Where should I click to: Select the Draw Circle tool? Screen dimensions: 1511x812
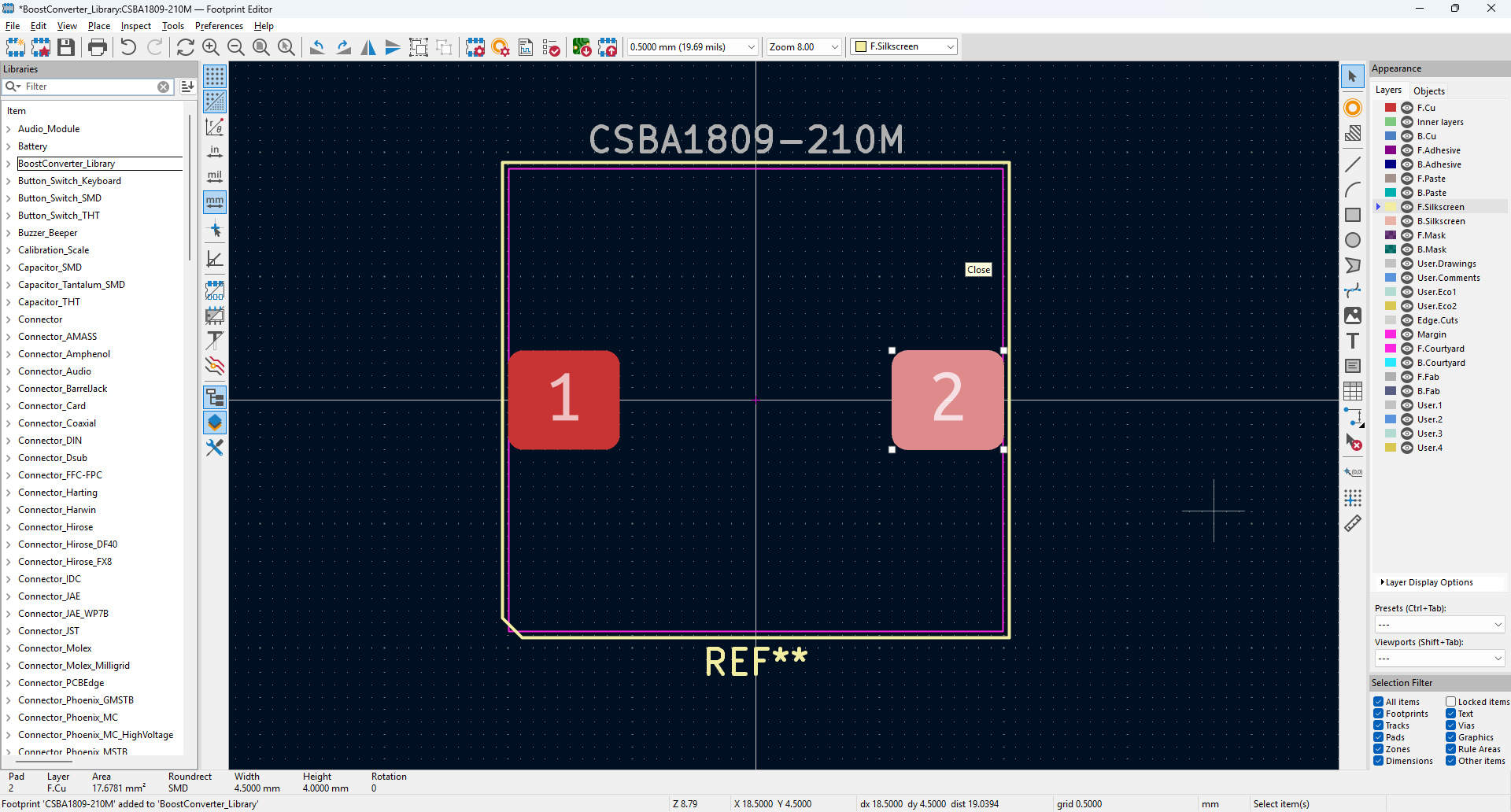pyautogui.click(x=1352, y=240)
